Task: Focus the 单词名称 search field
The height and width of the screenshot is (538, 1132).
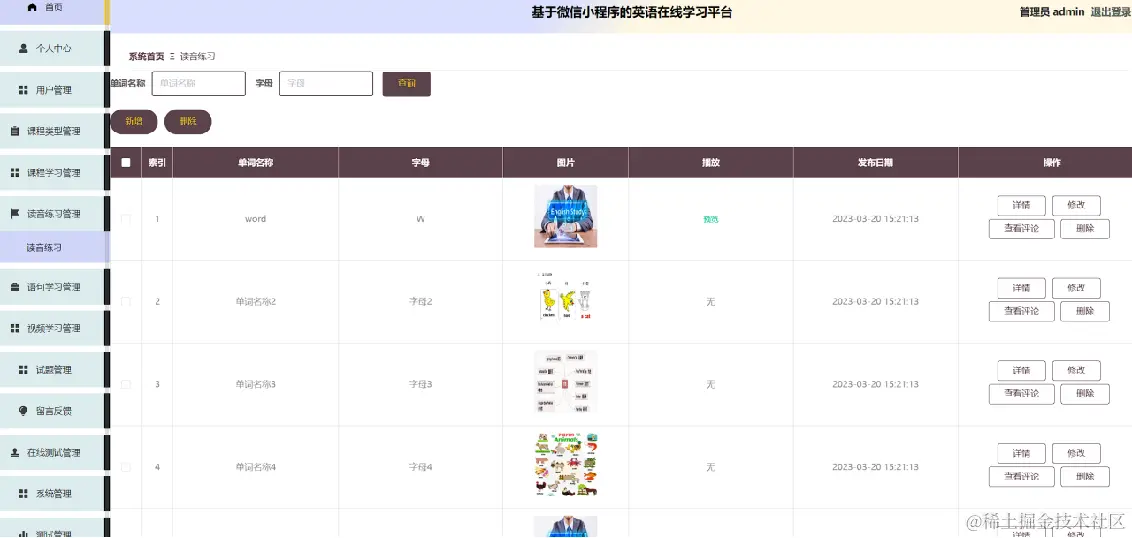Action: pyautogui.click(x=199, y=84)
